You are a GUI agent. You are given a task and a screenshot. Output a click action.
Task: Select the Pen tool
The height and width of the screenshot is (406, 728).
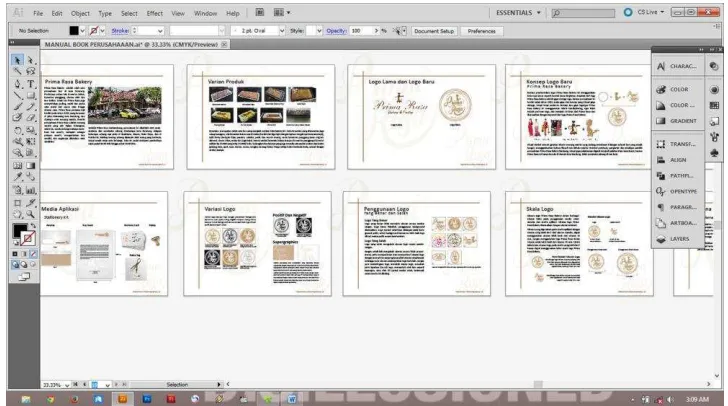pos(17,84)
